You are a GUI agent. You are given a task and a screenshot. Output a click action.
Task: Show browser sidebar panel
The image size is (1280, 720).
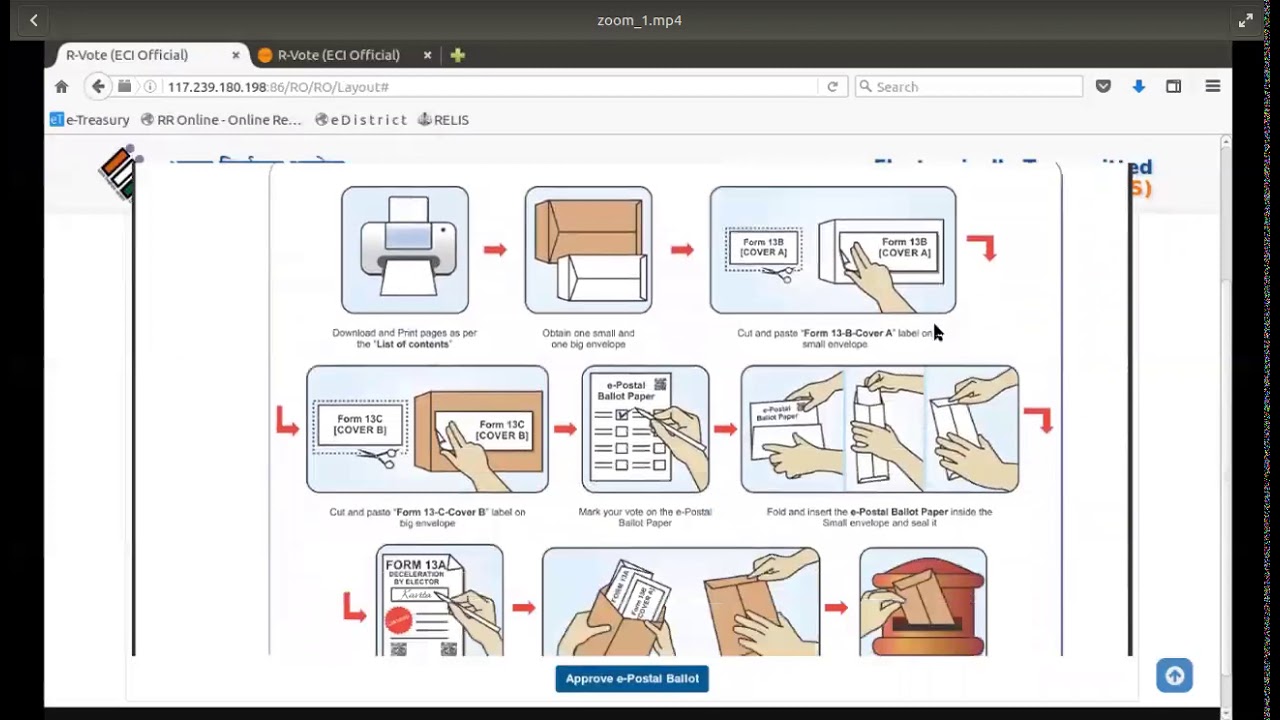(1173, 87)
